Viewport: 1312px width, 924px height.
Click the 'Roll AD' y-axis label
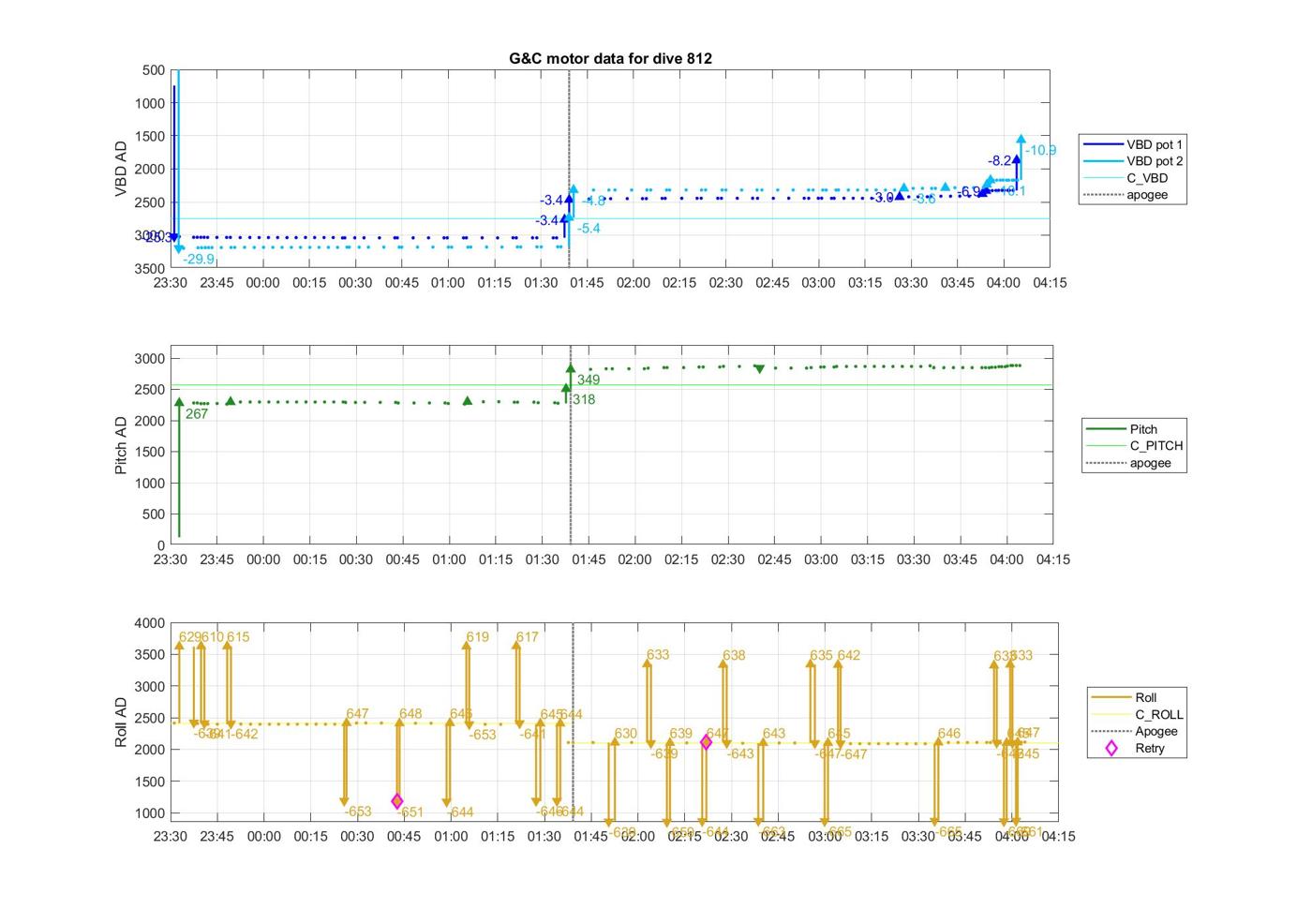pyautogui.click(x=121, y=722)
